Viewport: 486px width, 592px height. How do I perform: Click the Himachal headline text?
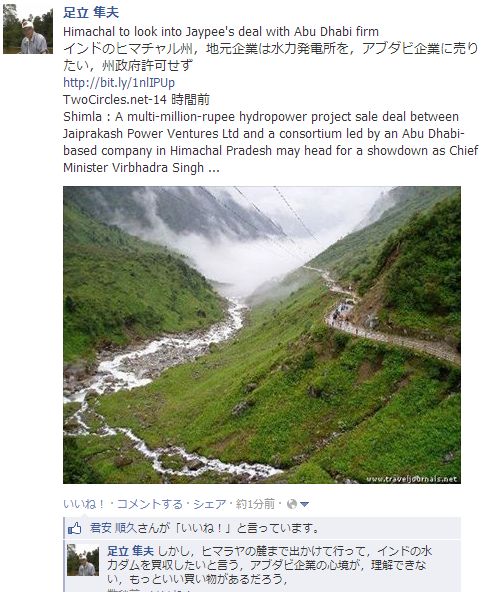point(221,31)
